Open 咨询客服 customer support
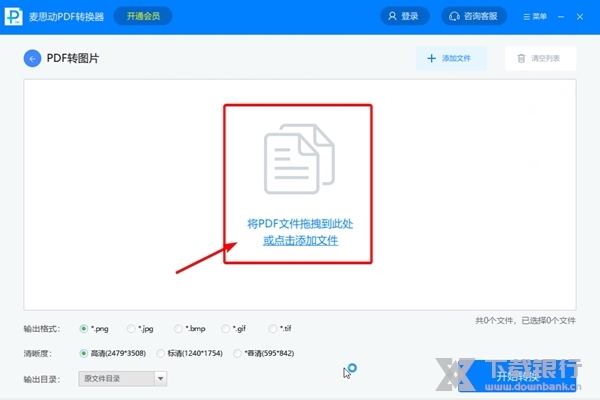The height and width of the screenshot is (400, 600). click(474, 16)
